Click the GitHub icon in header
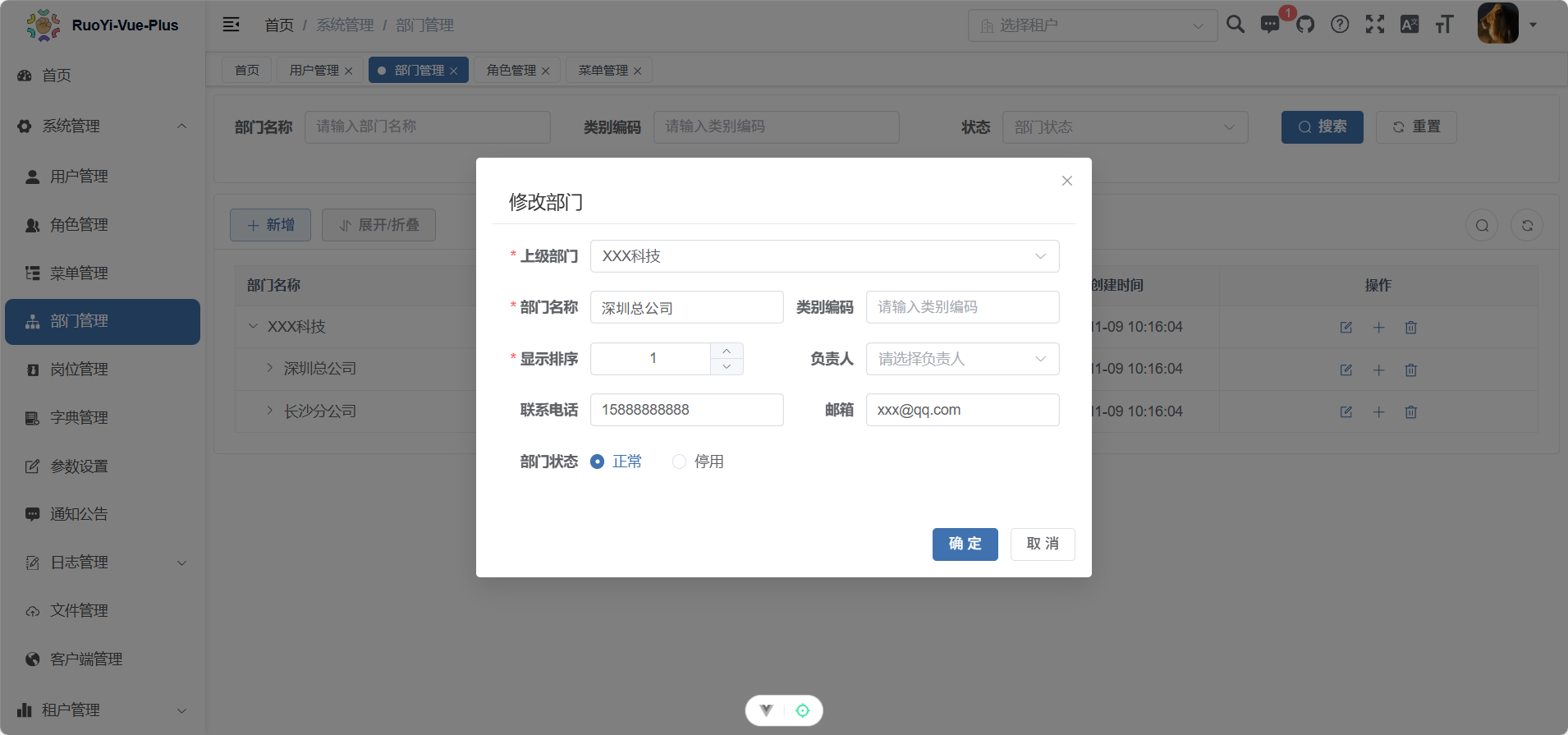1568x735 pixels. point(1305,25)
